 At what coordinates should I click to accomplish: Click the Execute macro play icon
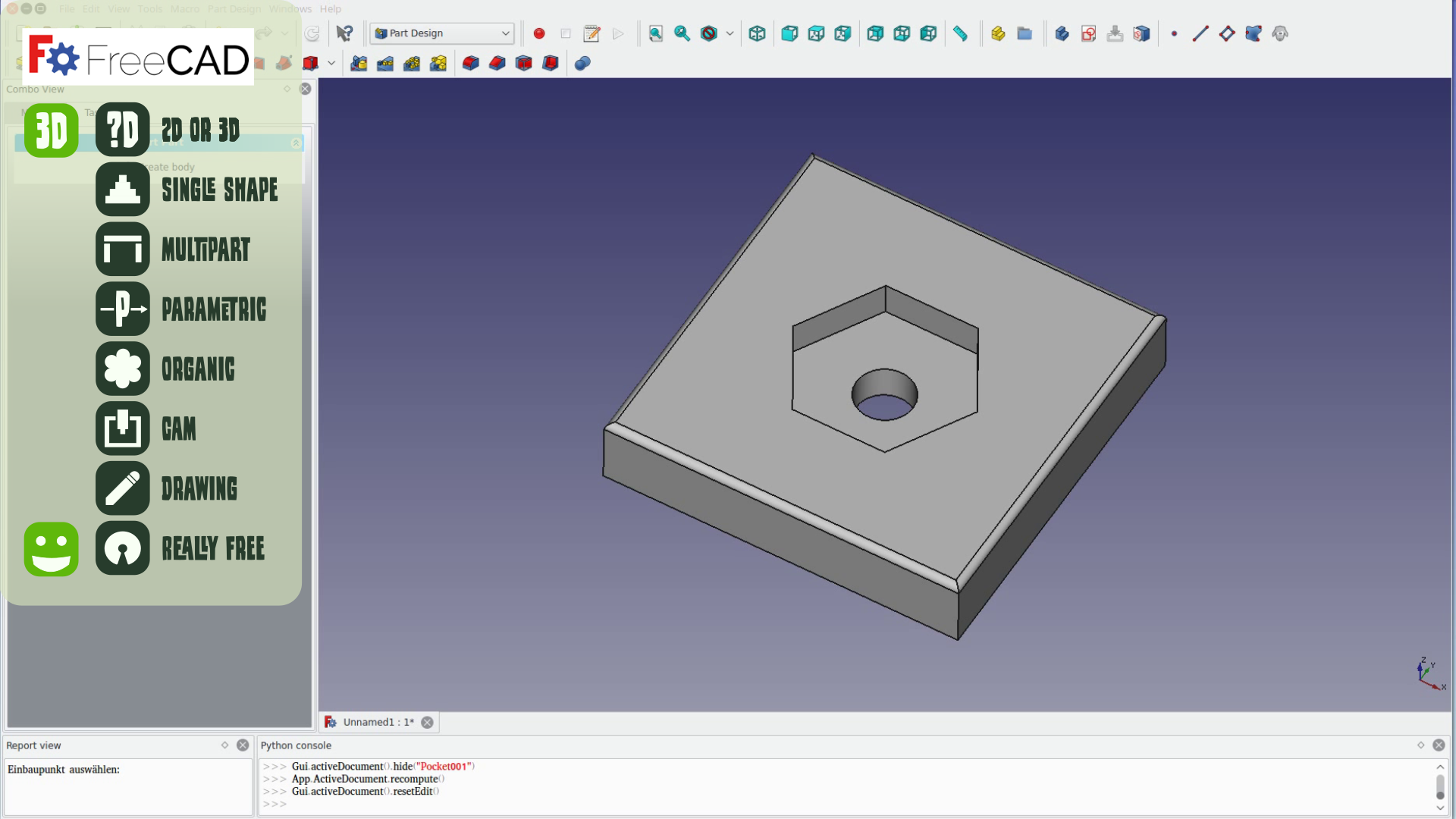pos(618,33)
